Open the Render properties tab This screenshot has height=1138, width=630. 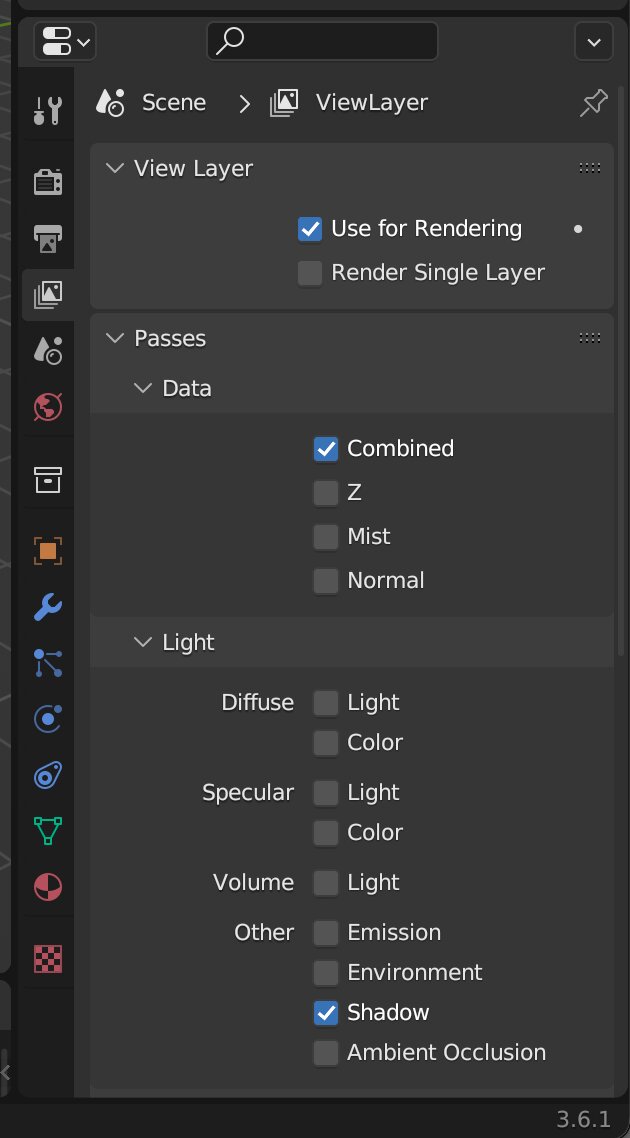pyautogui.click(x=48, y=182)
